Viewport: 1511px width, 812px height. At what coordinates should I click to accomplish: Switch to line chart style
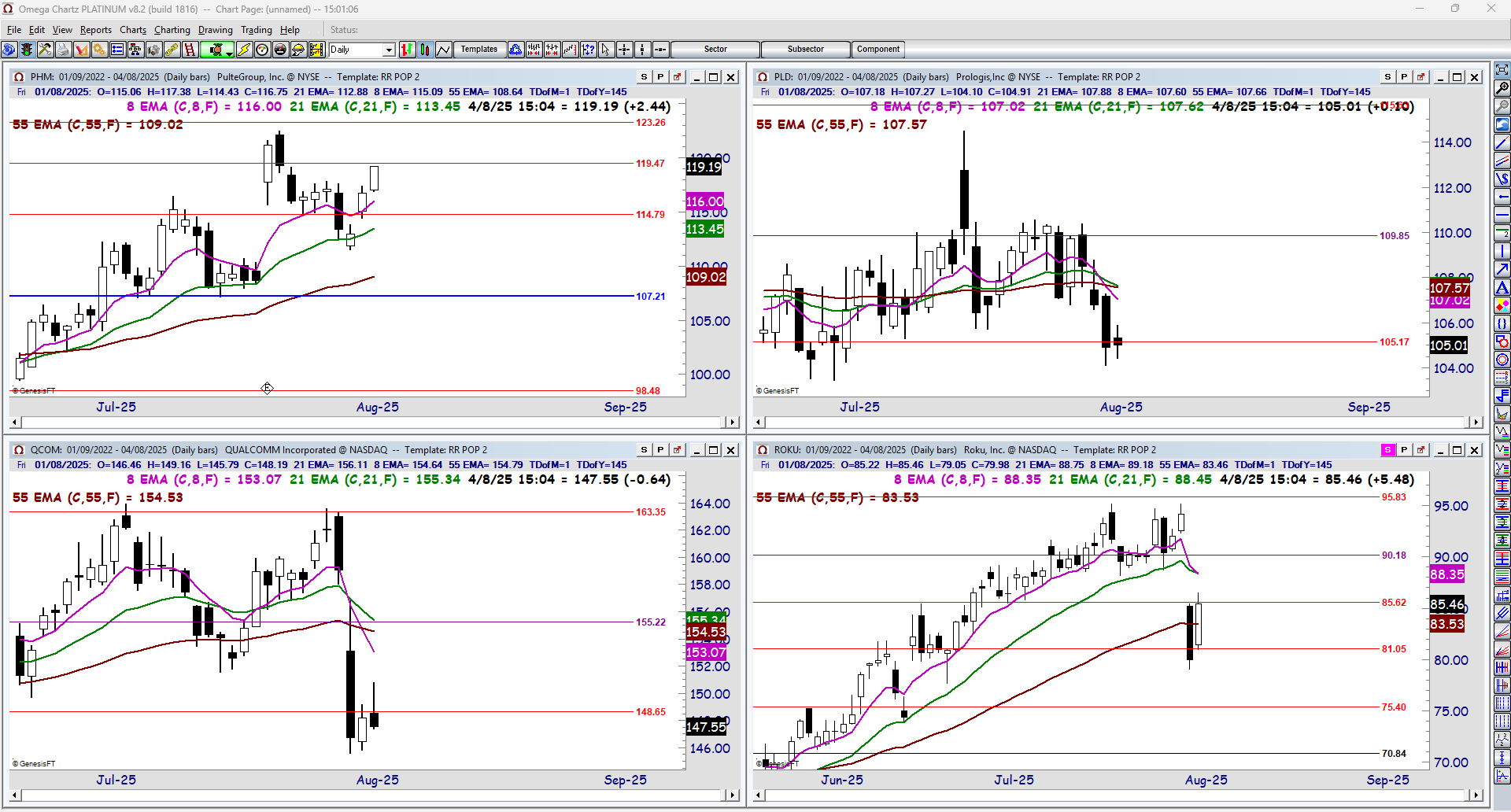(x=443, y=50)
